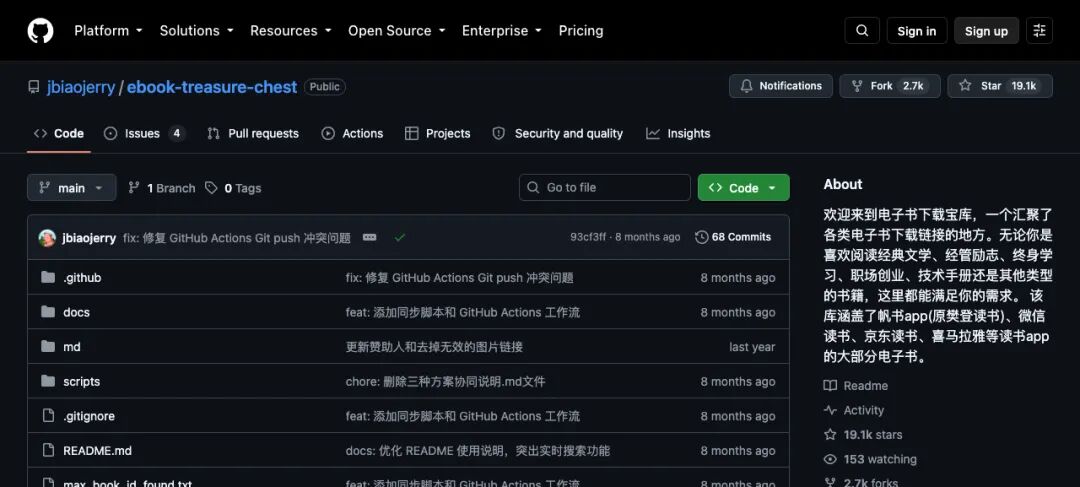The image size is (1080, 487).
Task: Open the docs folder
Action: point(76,312)
